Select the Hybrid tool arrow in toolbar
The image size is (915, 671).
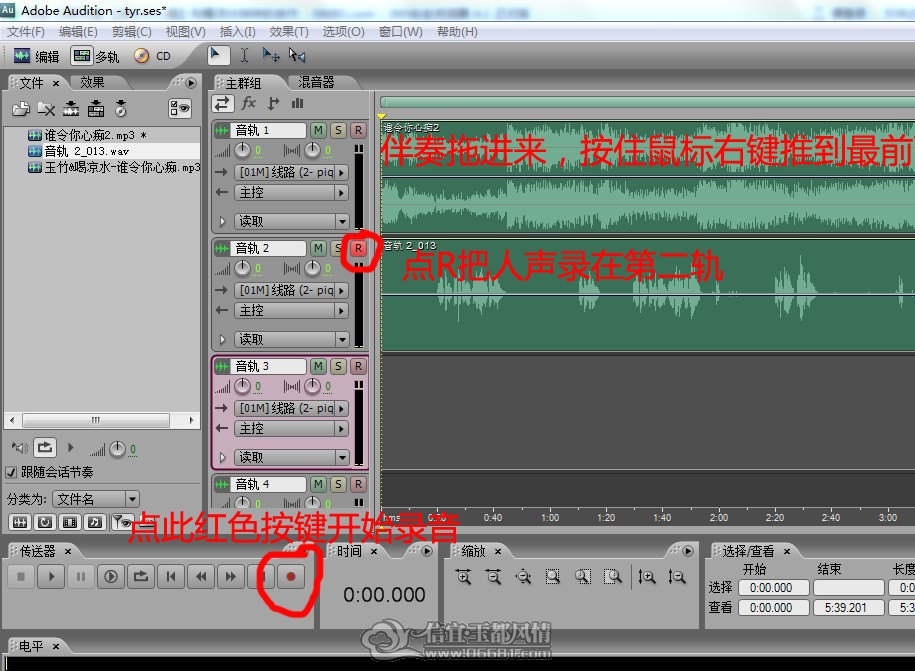click(x=218, y=55)
